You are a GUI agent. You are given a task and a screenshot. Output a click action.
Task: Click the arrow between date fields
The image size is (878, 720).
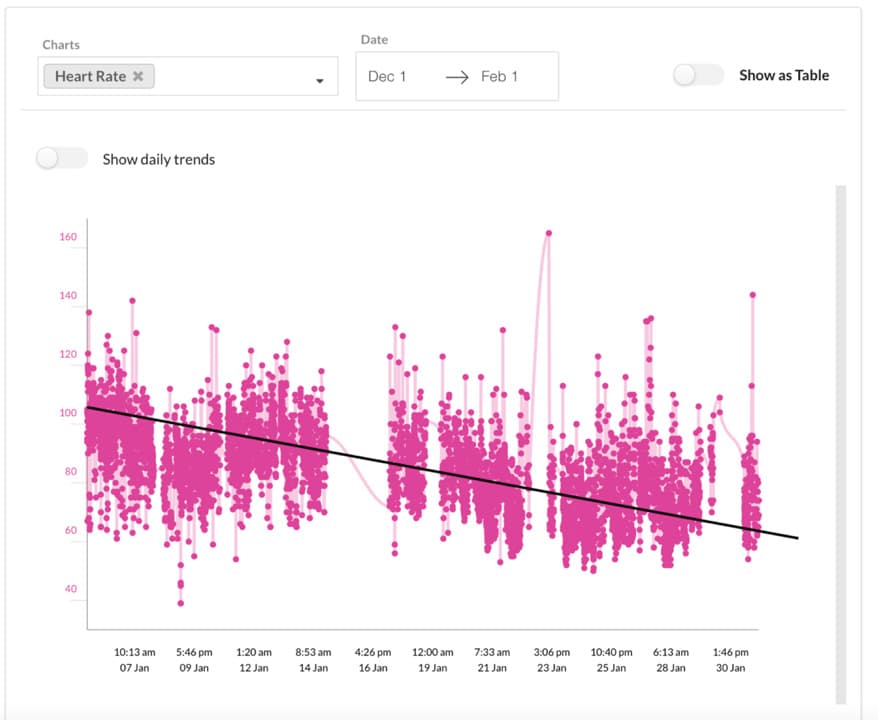[x=457, y=77]
